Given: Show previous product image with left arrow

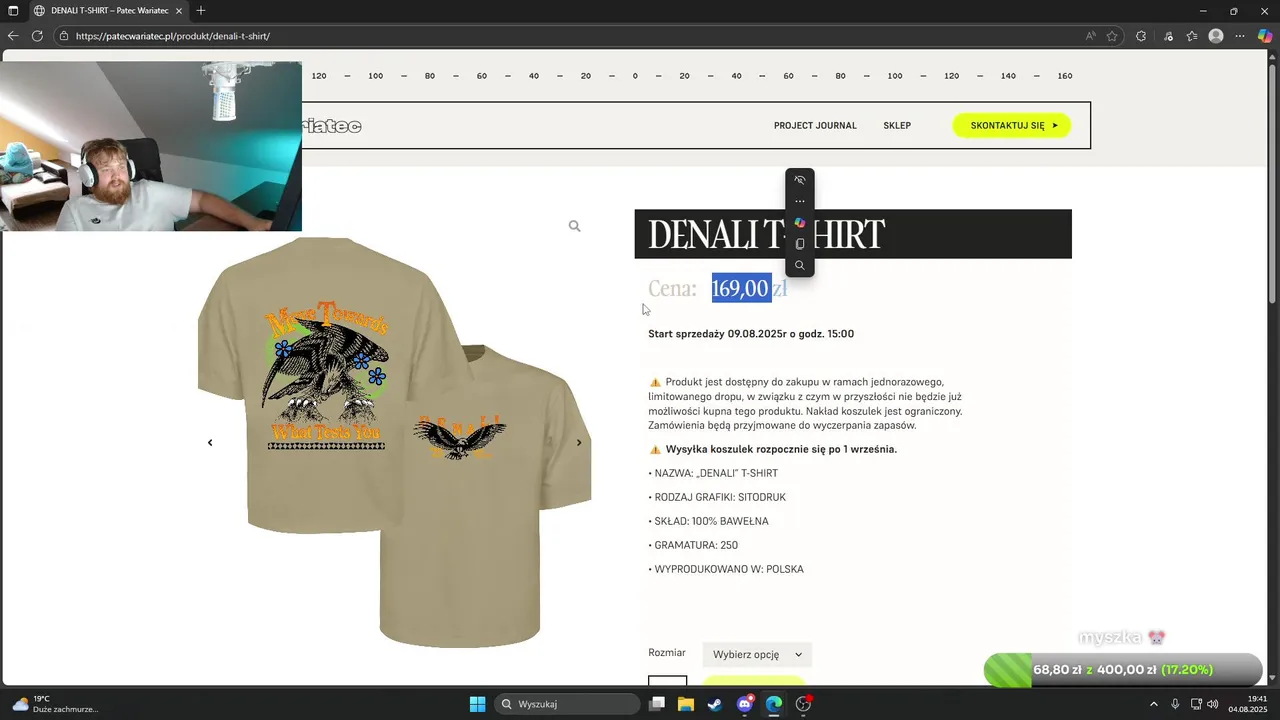Looking at the screenshot, I should pos(210,442).
